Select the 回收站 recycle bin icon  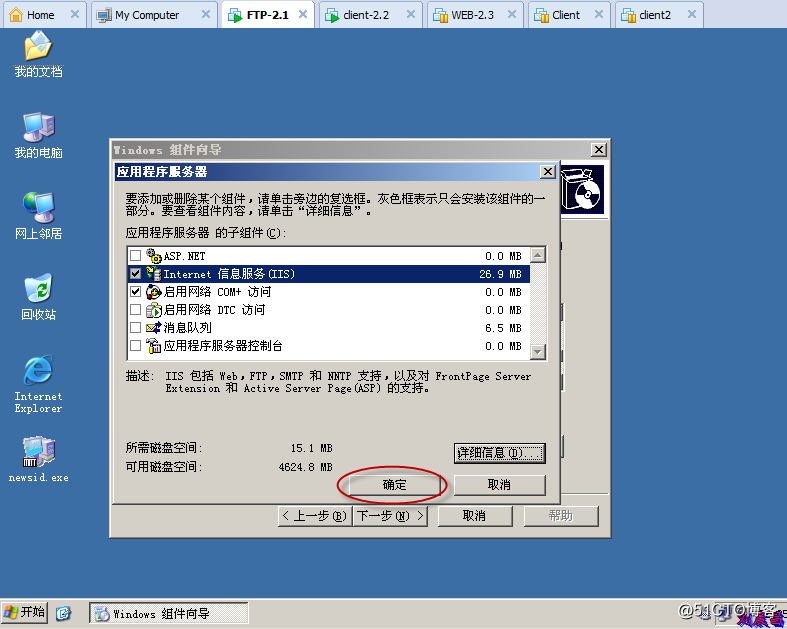[38, 297]
